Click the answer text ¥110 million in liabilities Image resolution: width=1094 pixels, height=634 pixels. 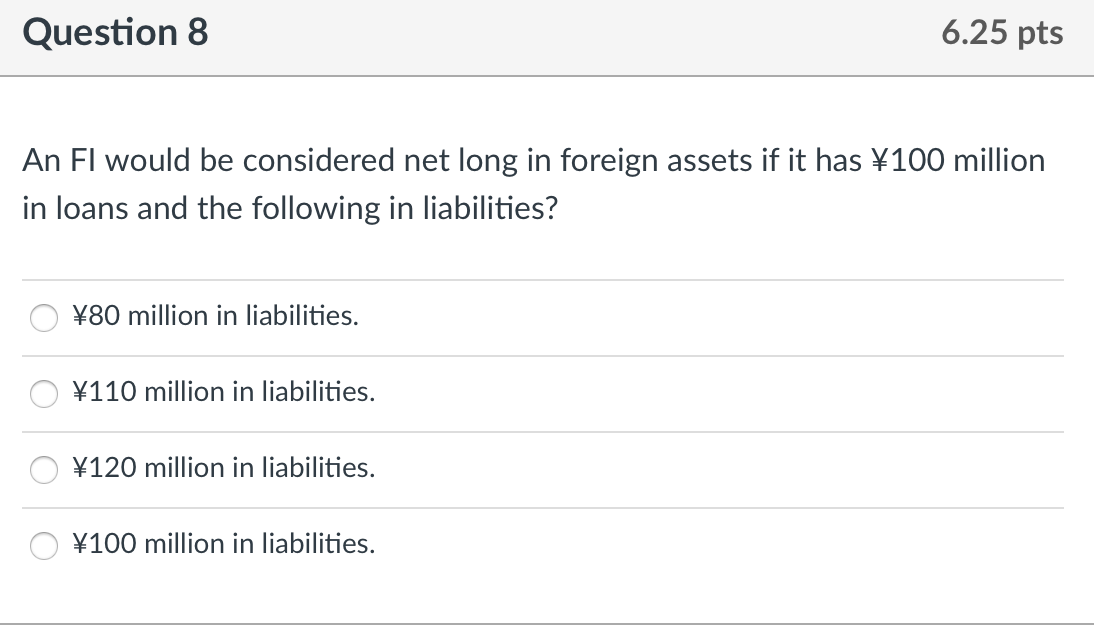pos(224,392)
